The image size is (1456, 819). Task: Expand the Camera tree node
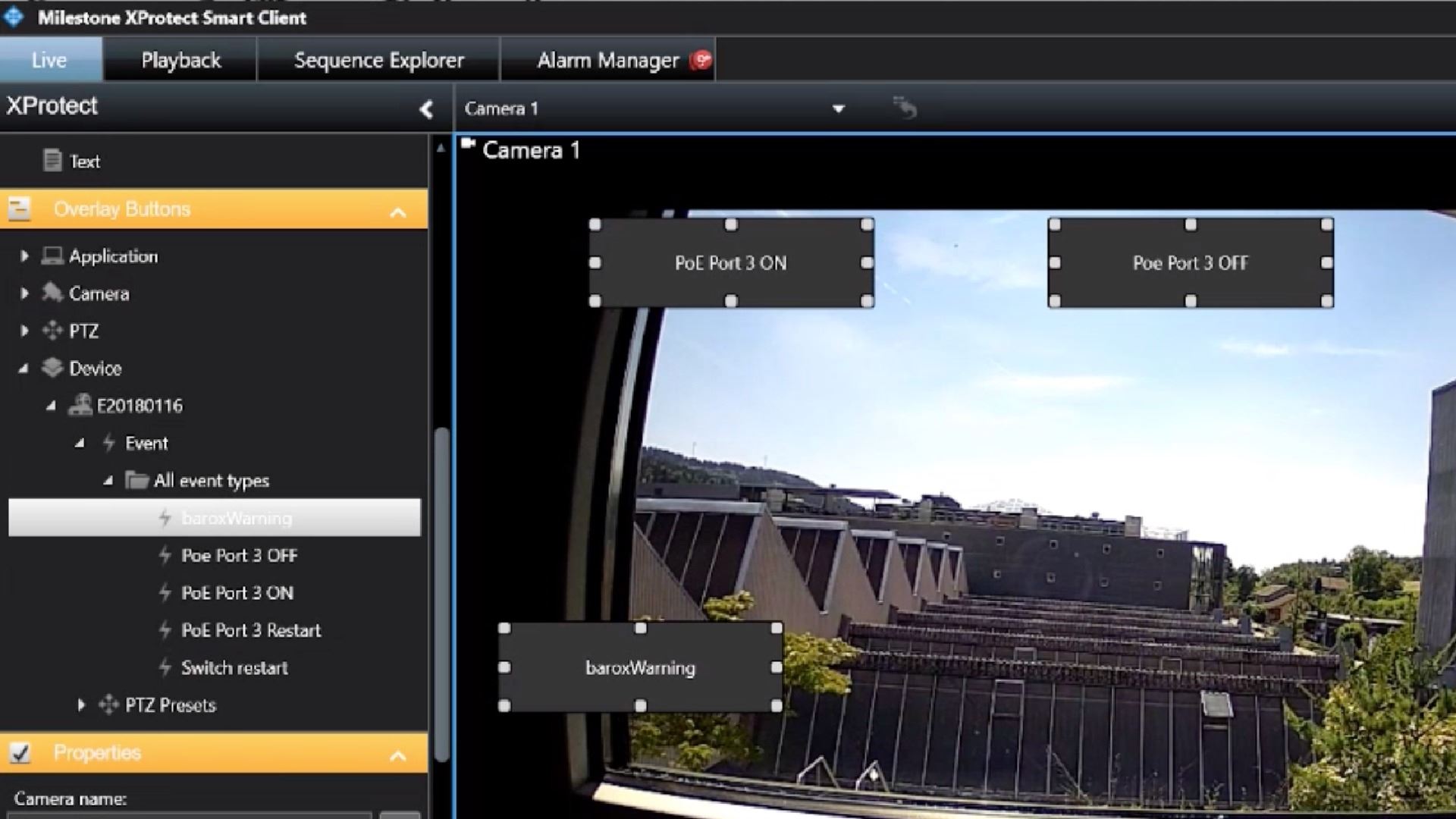click(24, 293)
